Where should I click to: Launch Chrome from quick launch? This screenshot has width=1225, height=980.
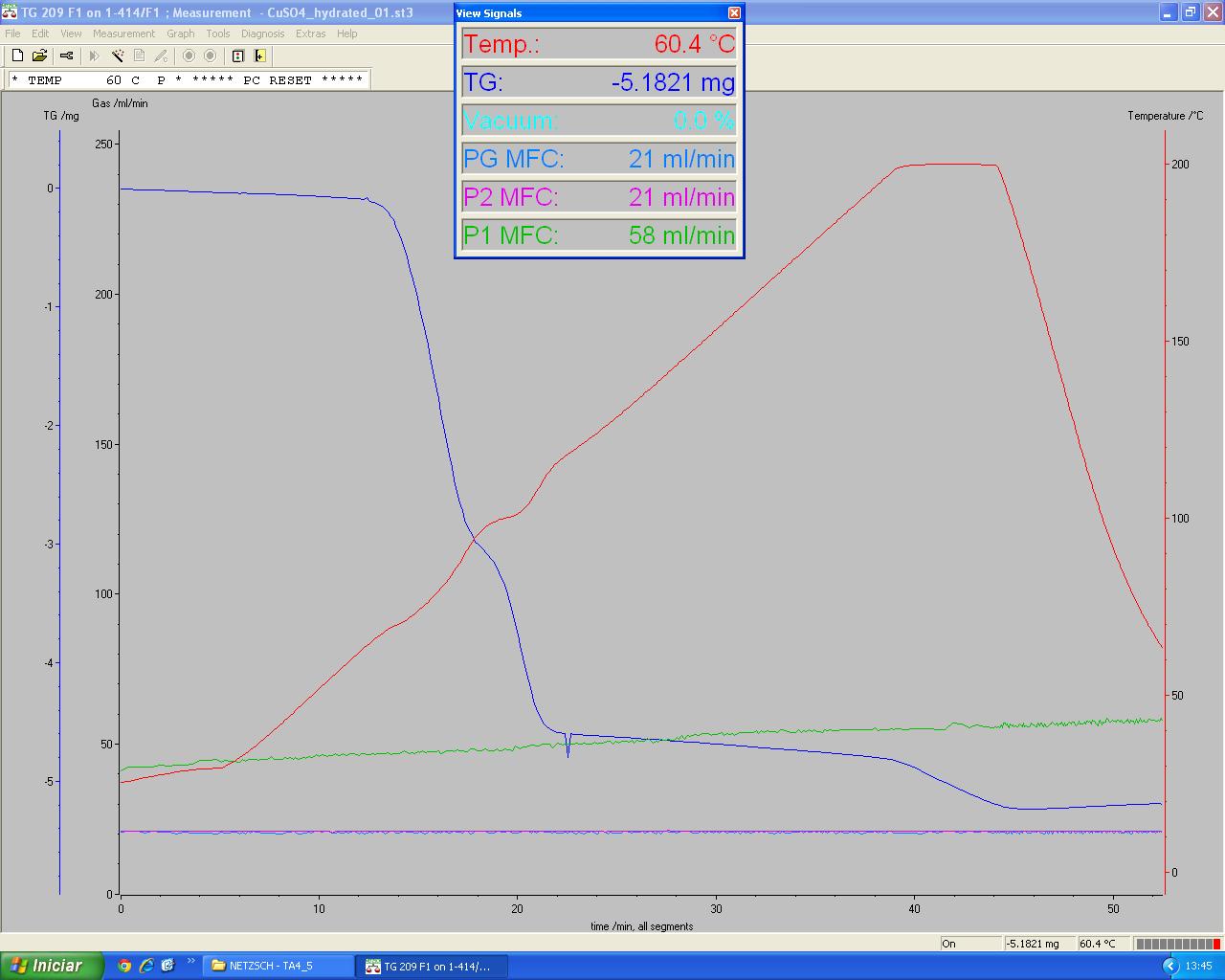[x=124, y=966]
